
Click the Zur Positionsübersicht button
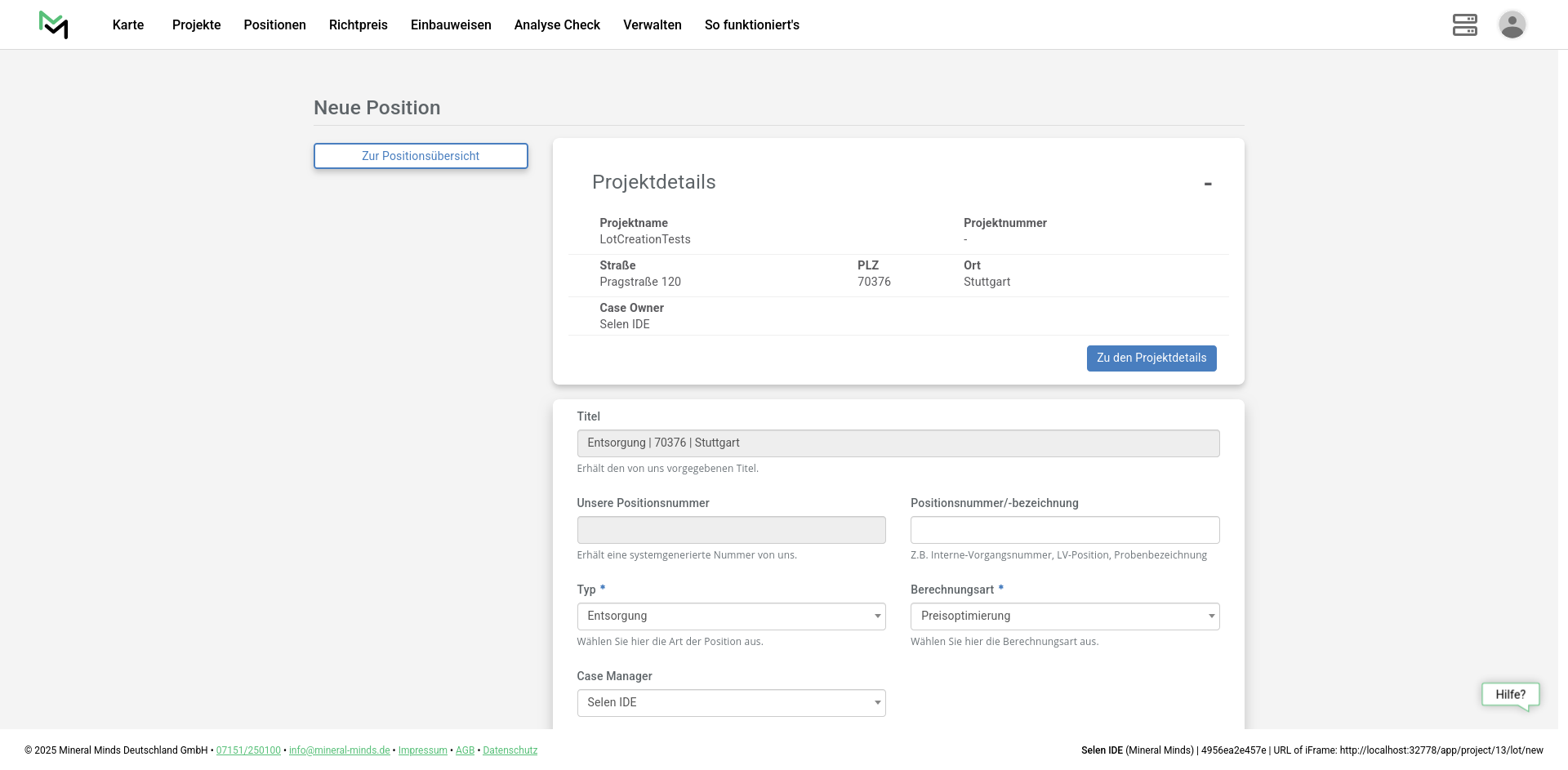(x=421, y=156)
